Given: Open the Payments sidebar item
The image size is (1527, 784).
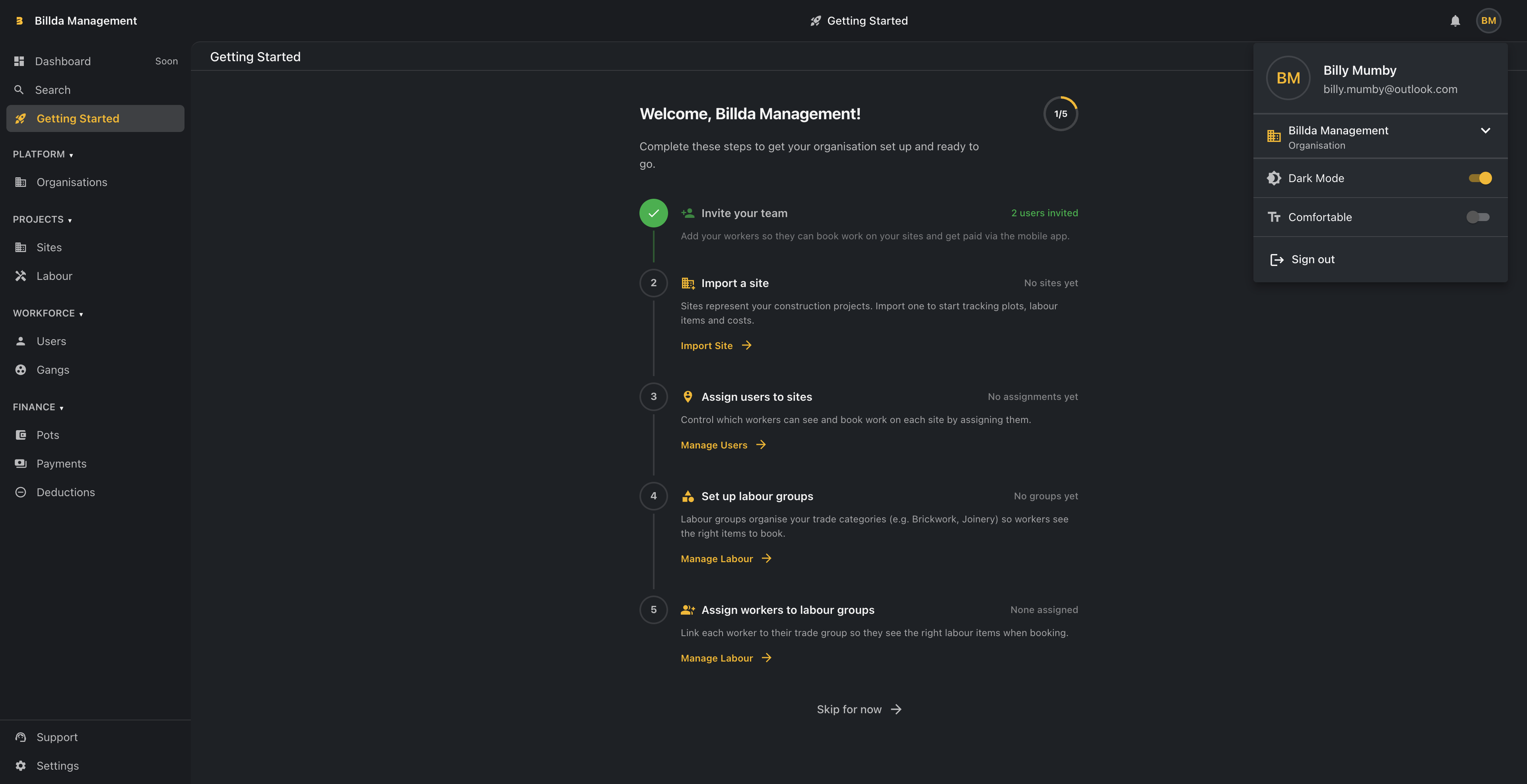Looking at the screenshot, I should (61, 464).
